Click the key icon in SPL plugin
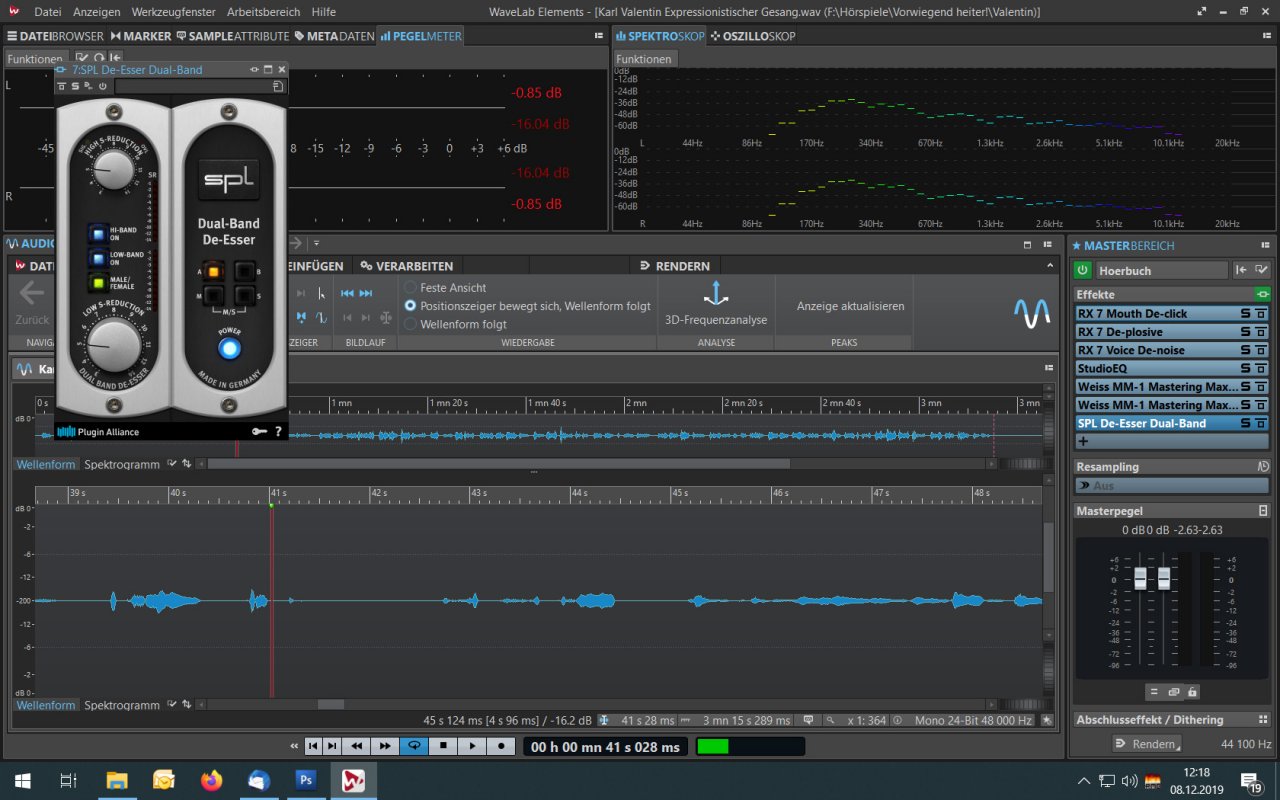Viewport: 1280px width, 800px height. pyautogui.click(x=260, y=432)
